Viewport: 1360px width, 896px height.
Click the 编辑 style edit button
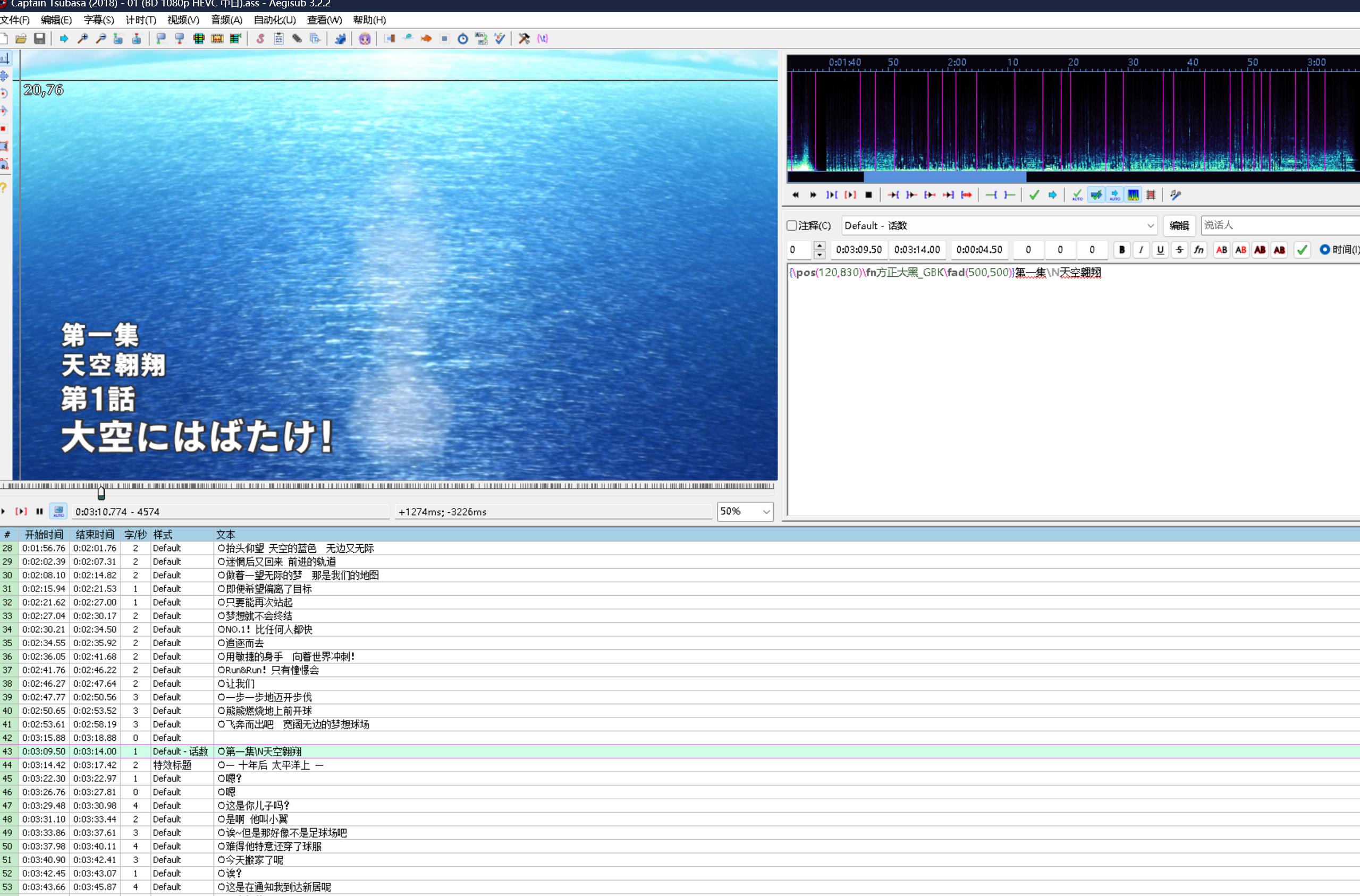1179,226
